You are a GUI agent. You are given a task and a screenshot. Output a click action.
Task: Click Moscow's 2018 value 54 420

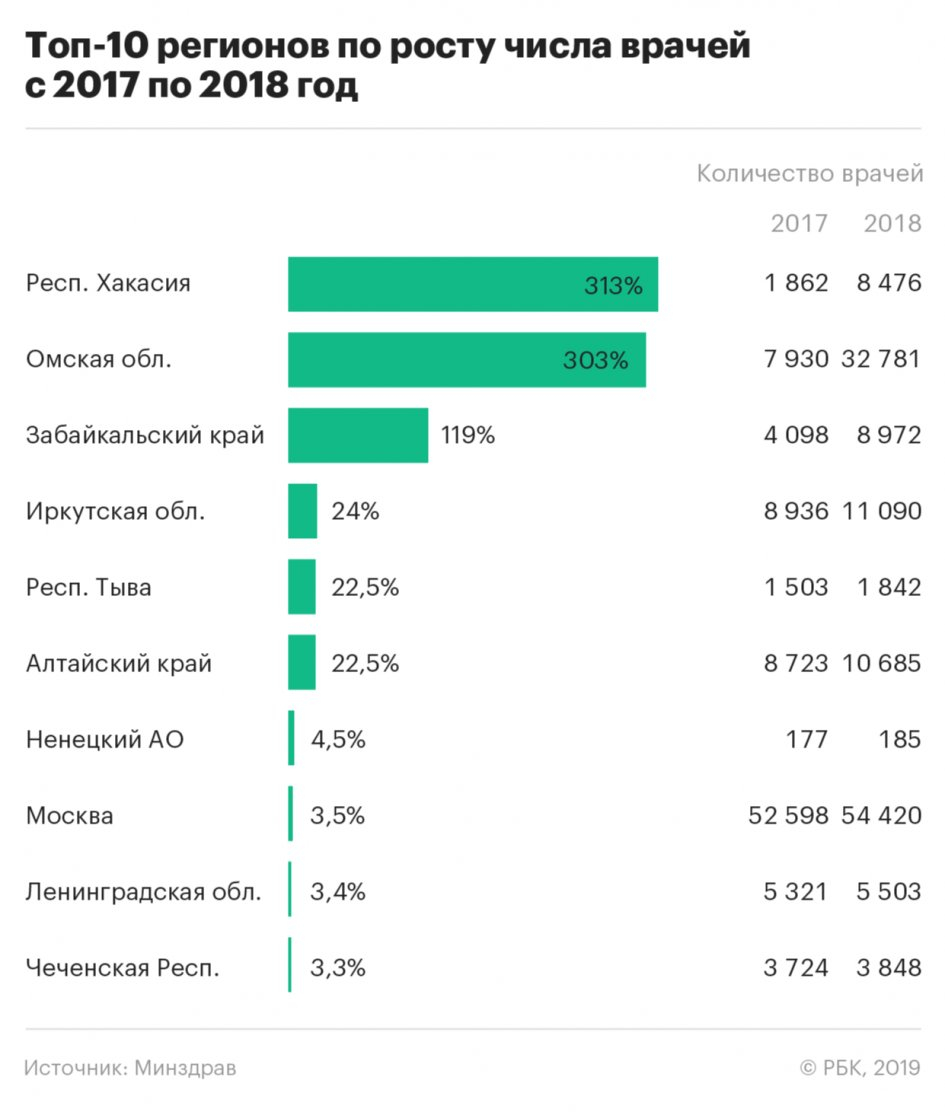[881, 816]
